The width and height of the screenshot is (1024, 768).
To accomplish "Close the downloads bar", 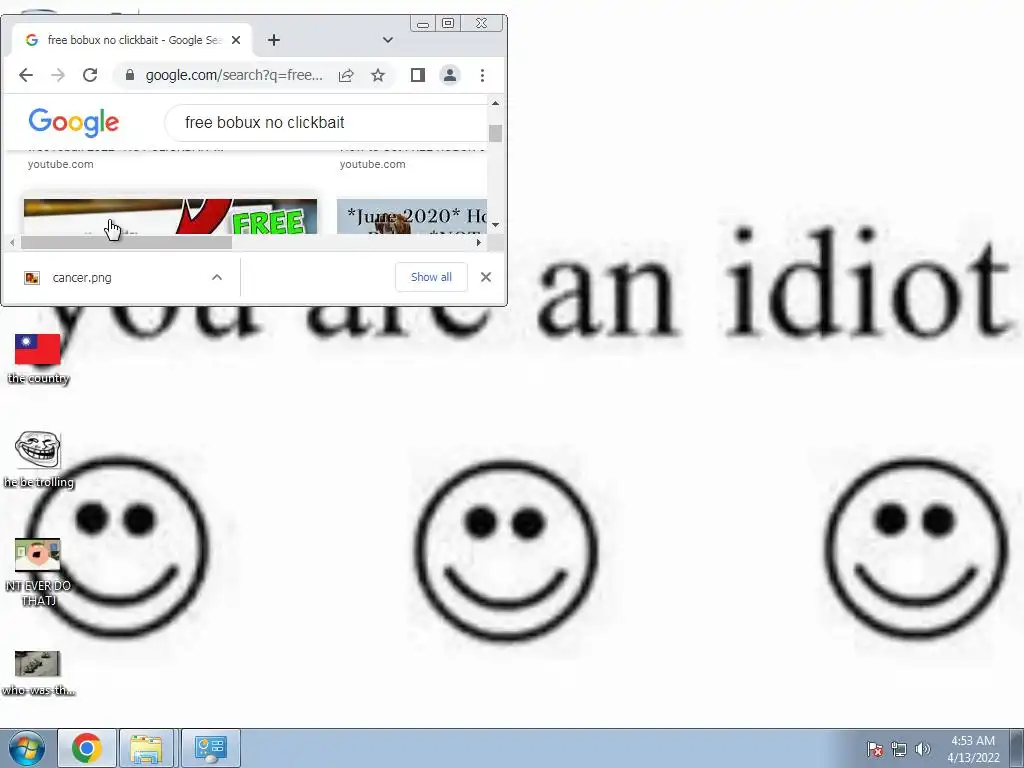I will (x=486, y=277).
